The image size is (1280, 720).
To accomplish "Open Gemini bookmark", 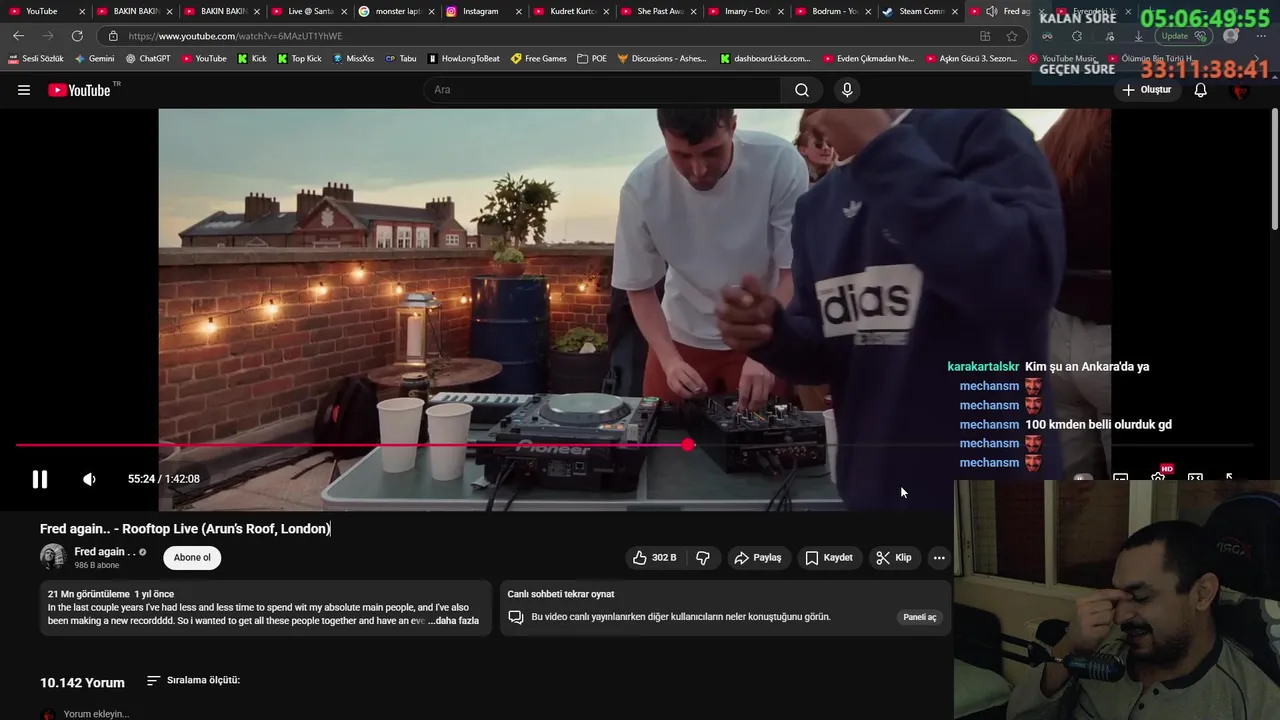I will click(94, 59).
